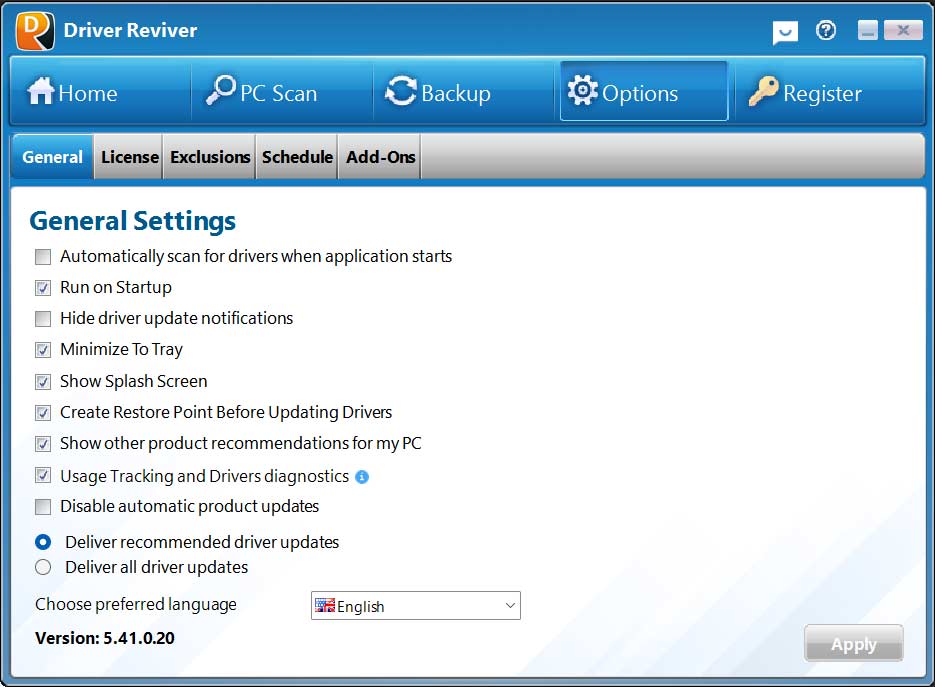The height and width of the screenshot is (687, 935).
Task: Select Deliver recommended driver updates radio
Action: 43,542
